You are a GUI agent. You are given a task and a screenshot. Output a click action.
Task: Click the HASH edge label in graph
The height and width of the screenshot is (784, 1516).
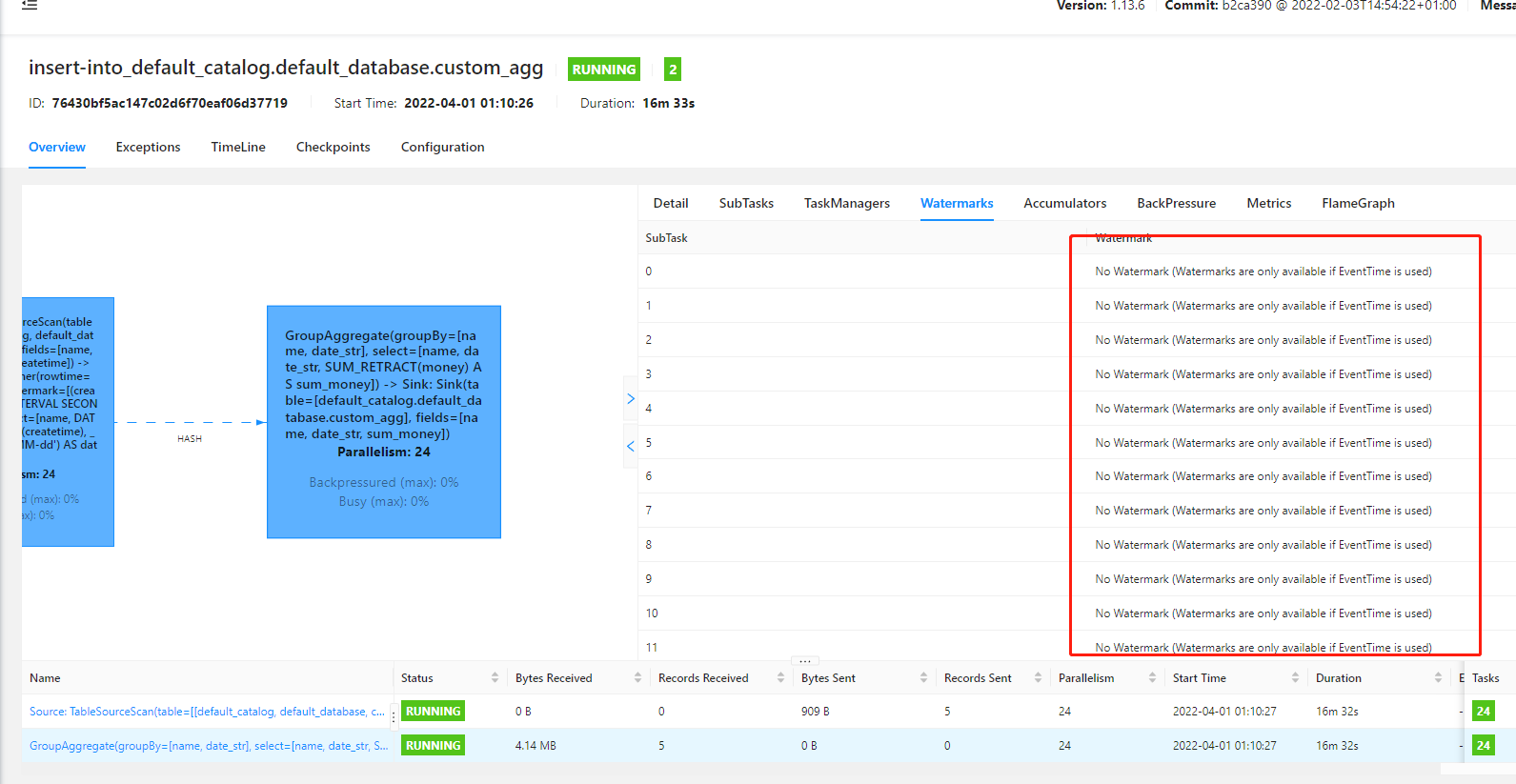(190, 439)
